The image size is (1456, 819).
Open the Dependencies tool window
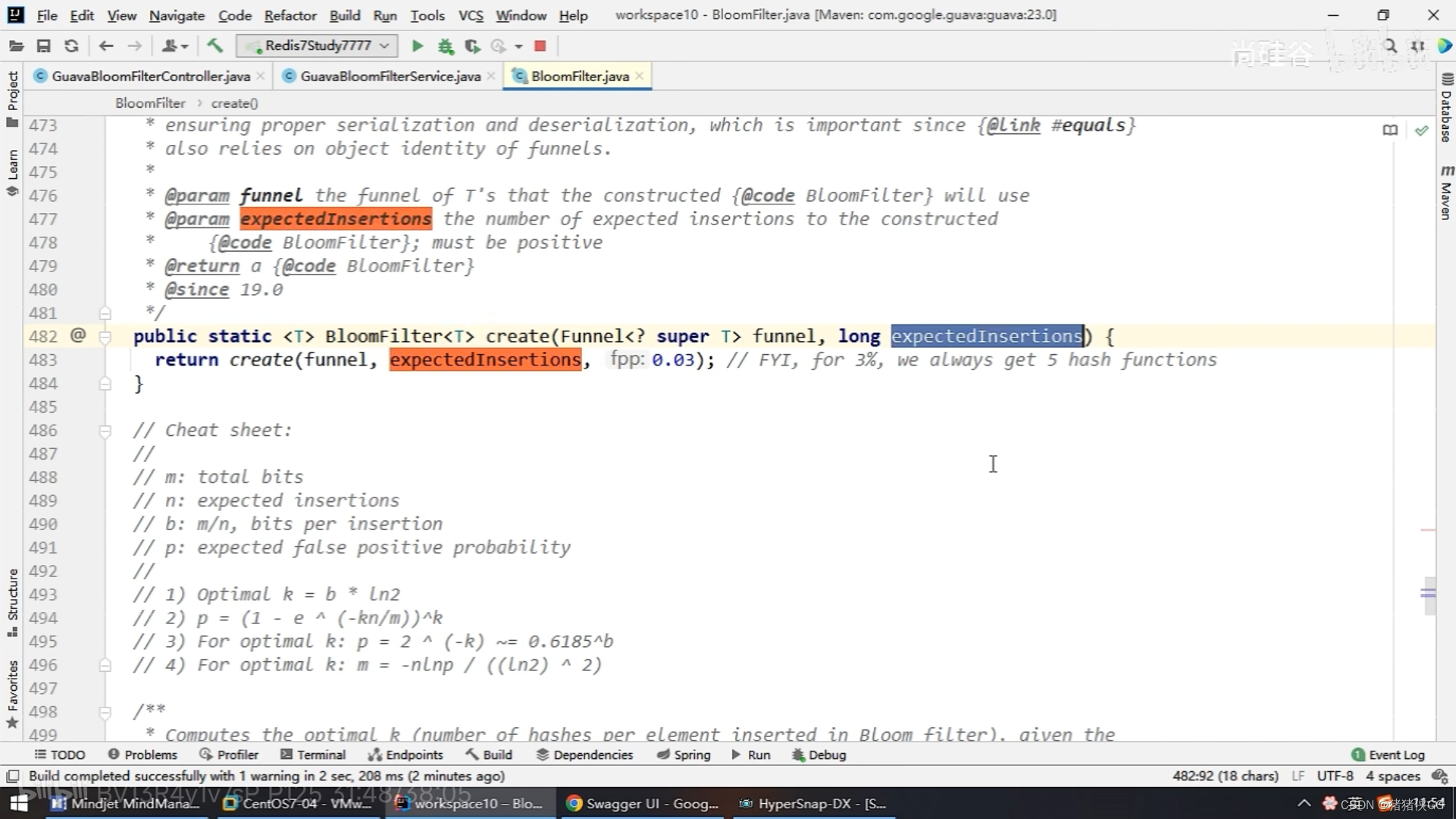tap(584, 755)
